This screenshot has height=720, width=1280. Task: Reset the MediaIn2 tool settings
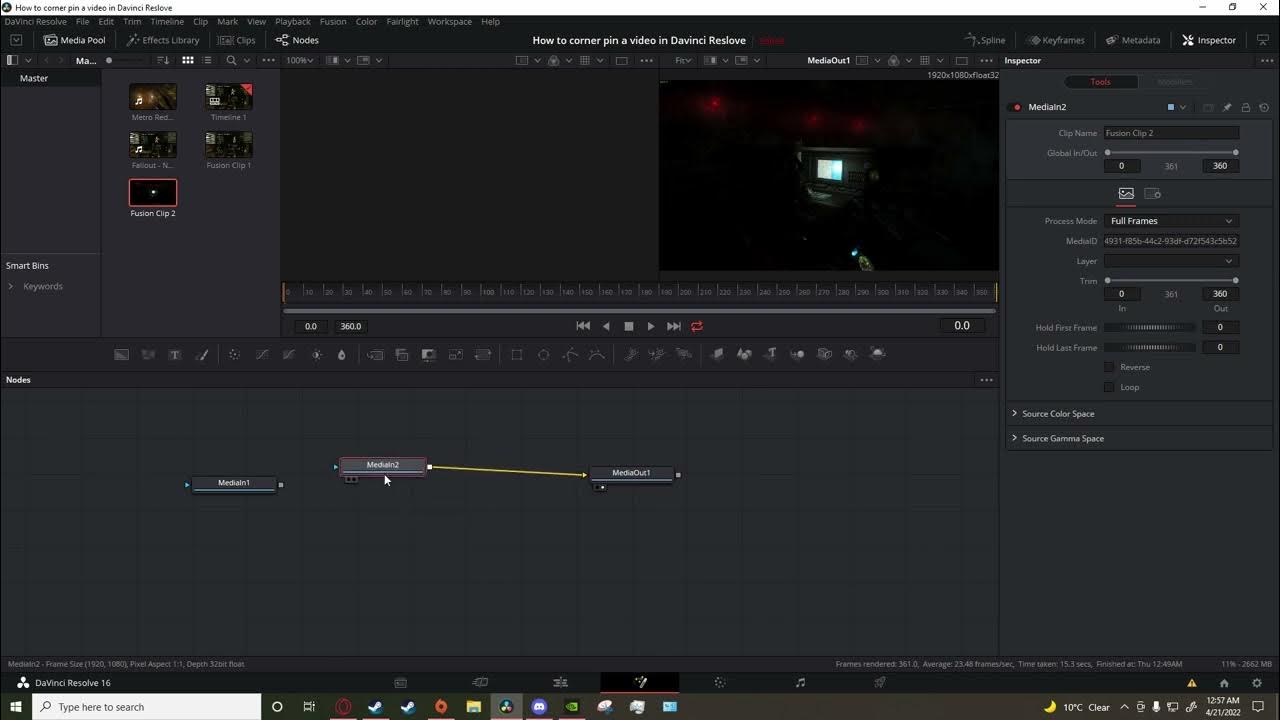[x=1264, y=107]
